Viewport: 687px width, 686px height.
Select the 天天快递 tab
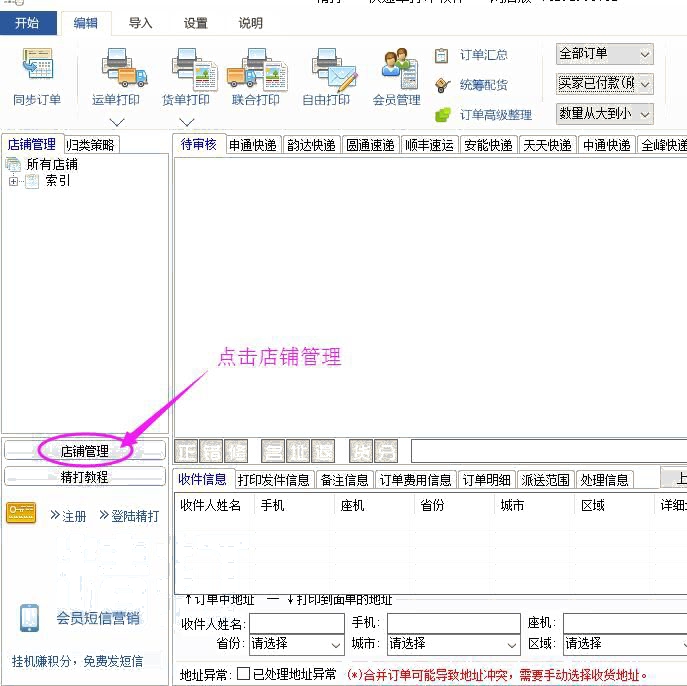[548, 145]
